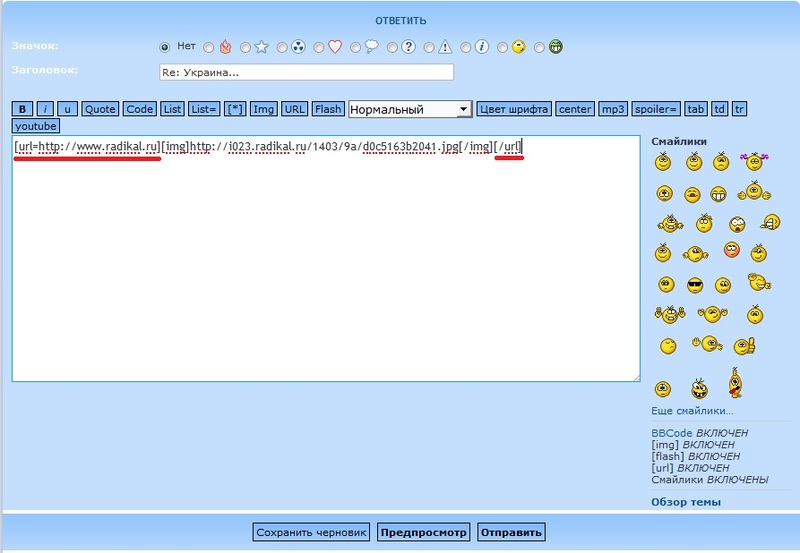Open the 'Нормальный' font size dropdown
800x553 pixels.
410,109
